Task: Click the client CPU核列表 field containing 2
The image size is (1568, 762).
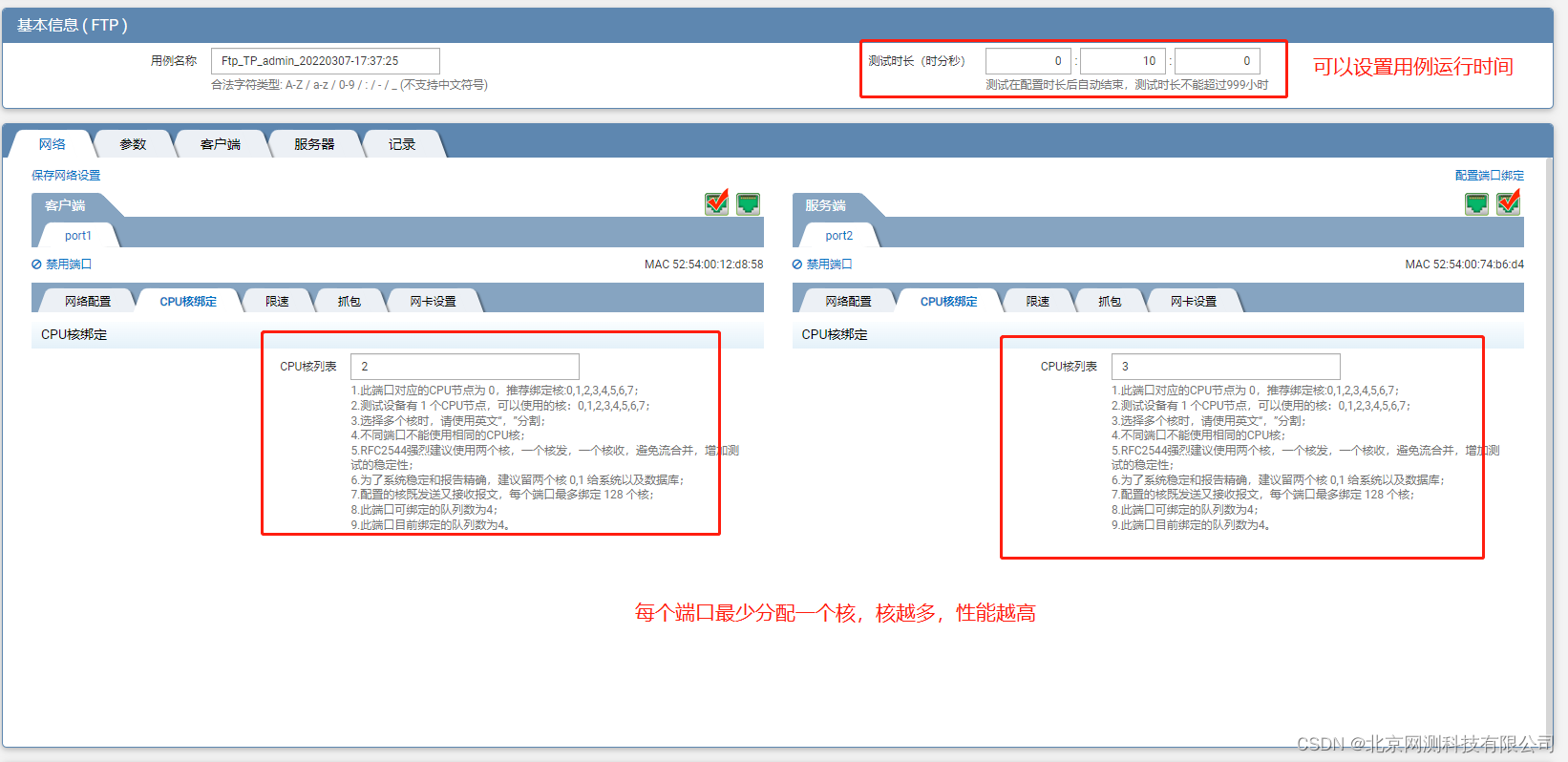Action: [x=465, y=367]
